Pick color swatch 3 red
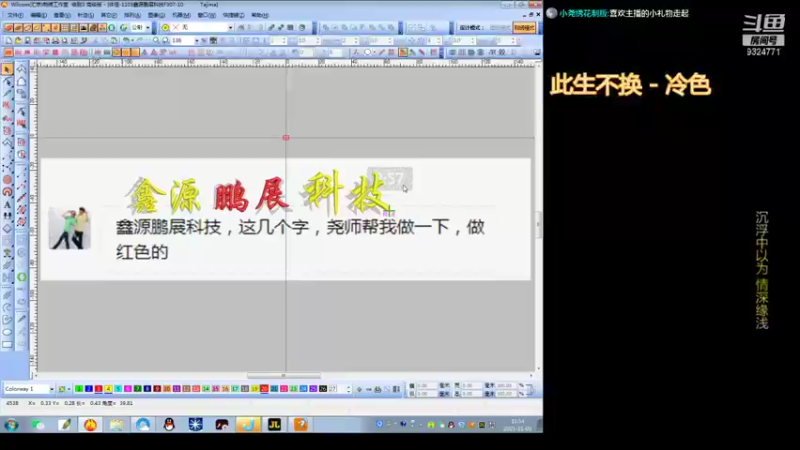The height and width of the screenshot is (450, 800). pyautogui.click(x=98, y=389)
